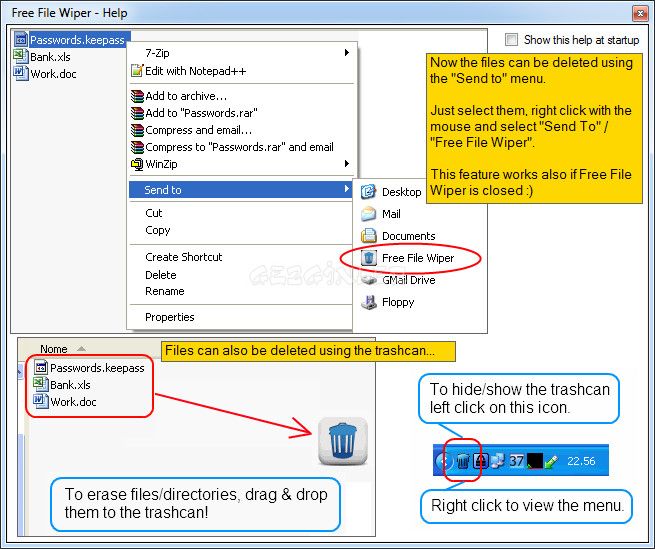
Task: Click the Passwords.keepass file icon at top
Action: pos(21,40)
